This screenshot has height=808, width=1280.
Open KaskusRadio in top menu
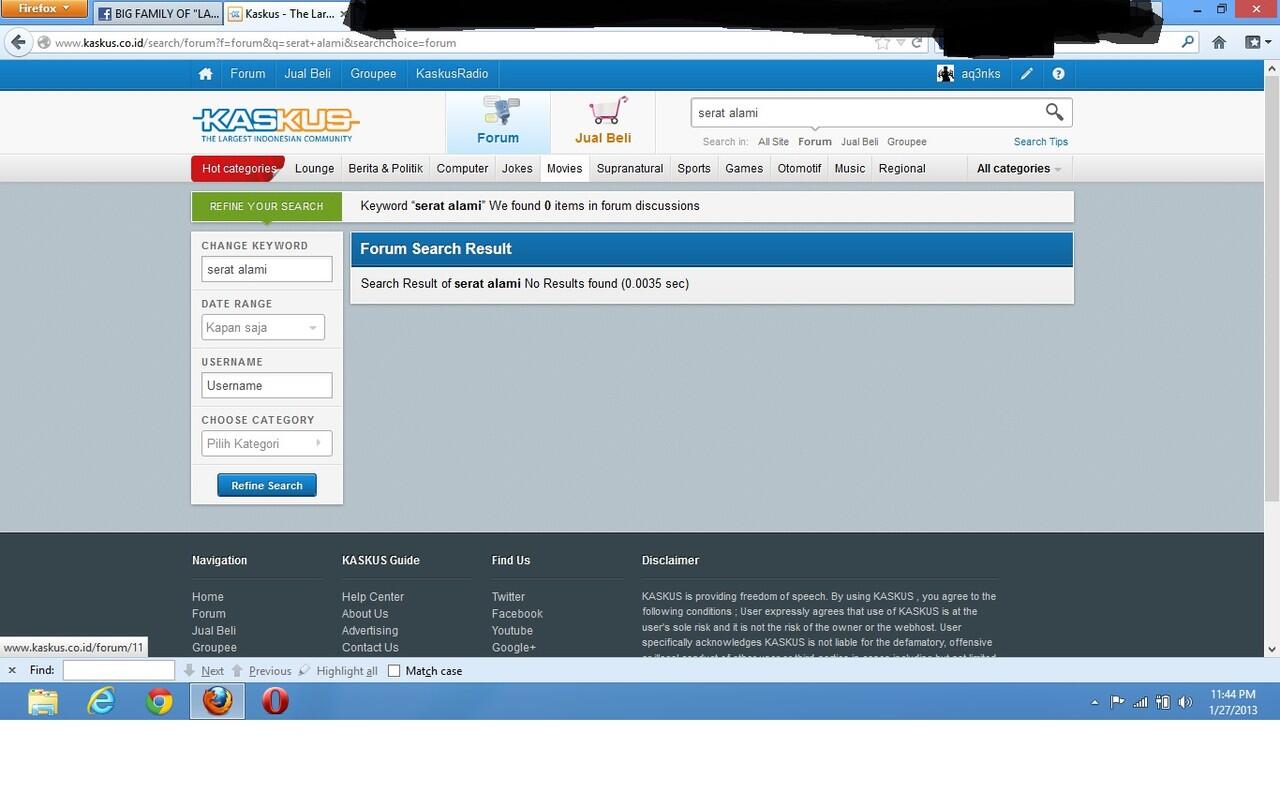(x=452, y=74)
